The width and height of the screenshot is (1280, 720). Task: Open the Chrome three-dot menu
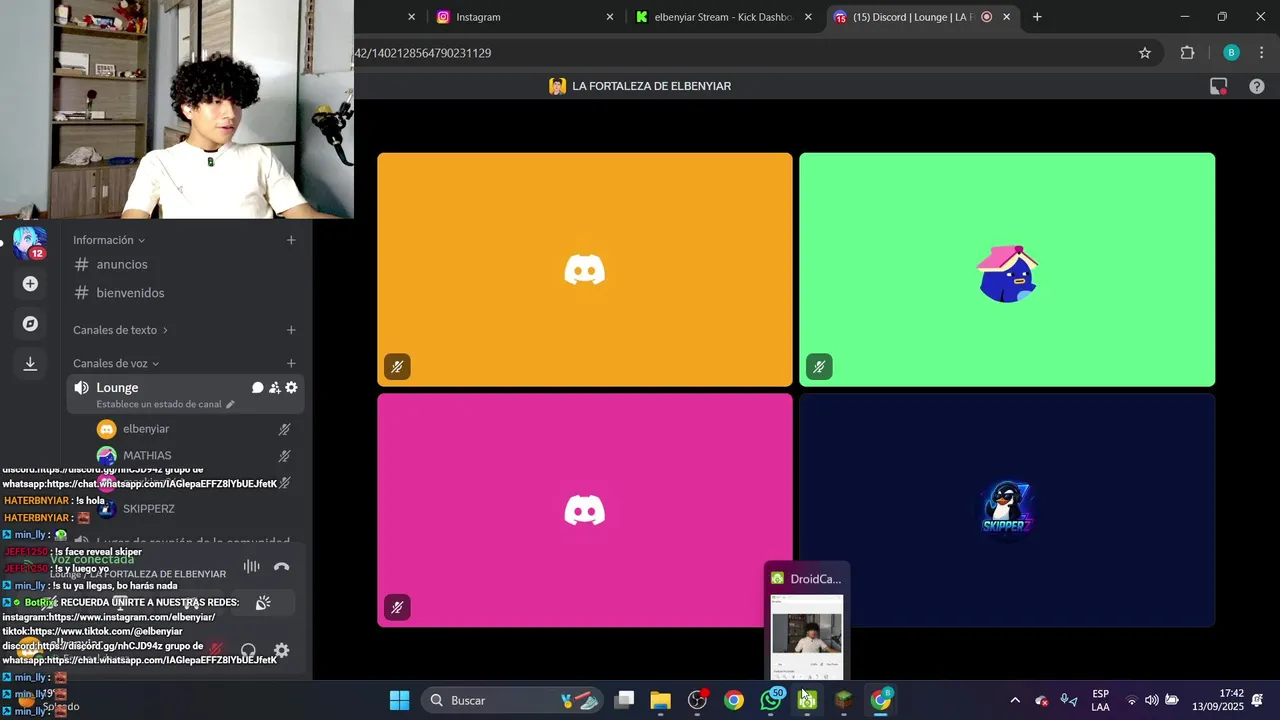tap(1261, 53)
